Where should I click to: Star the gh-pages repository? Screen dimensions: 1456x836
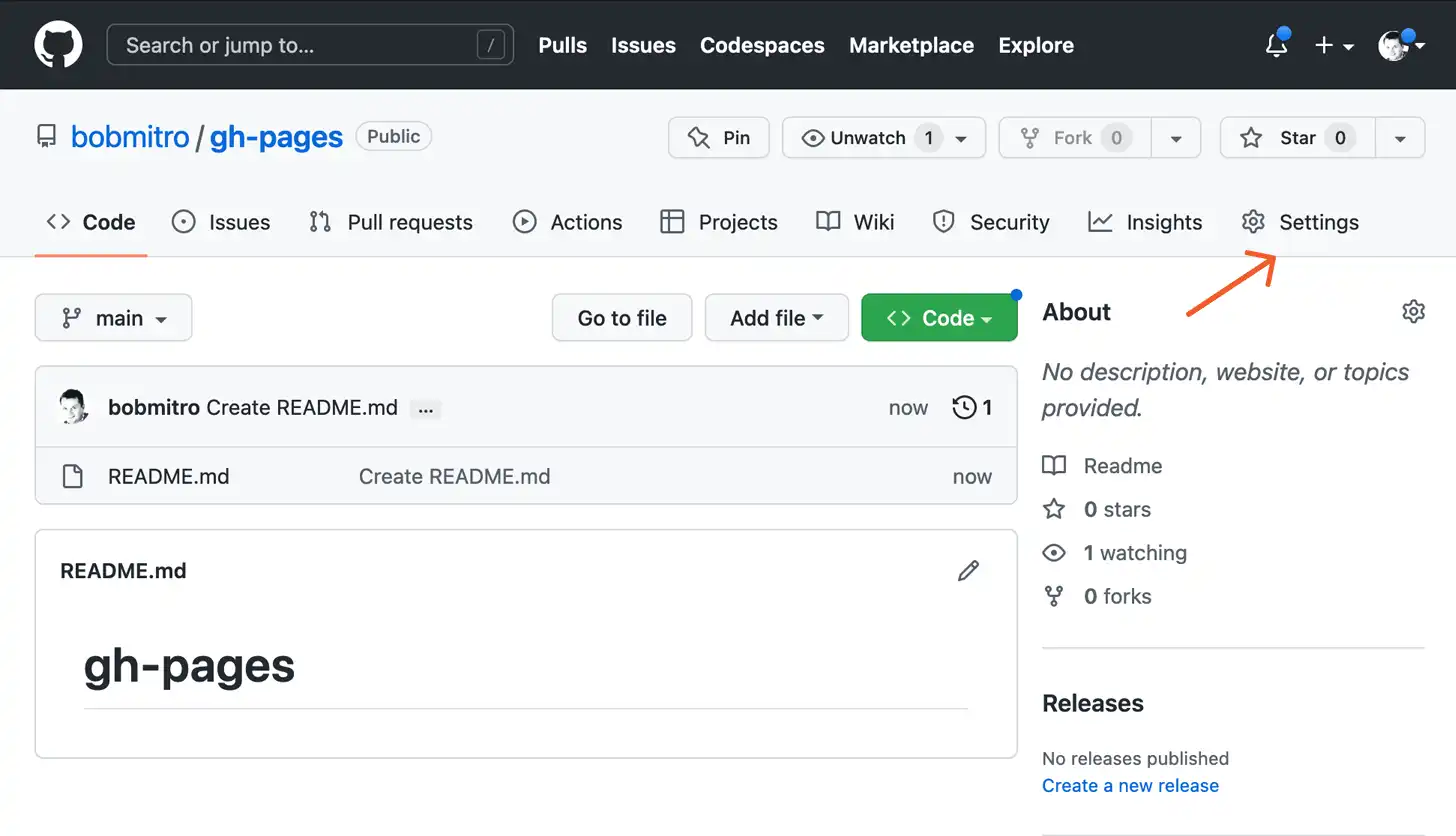tap(1298, 138)
